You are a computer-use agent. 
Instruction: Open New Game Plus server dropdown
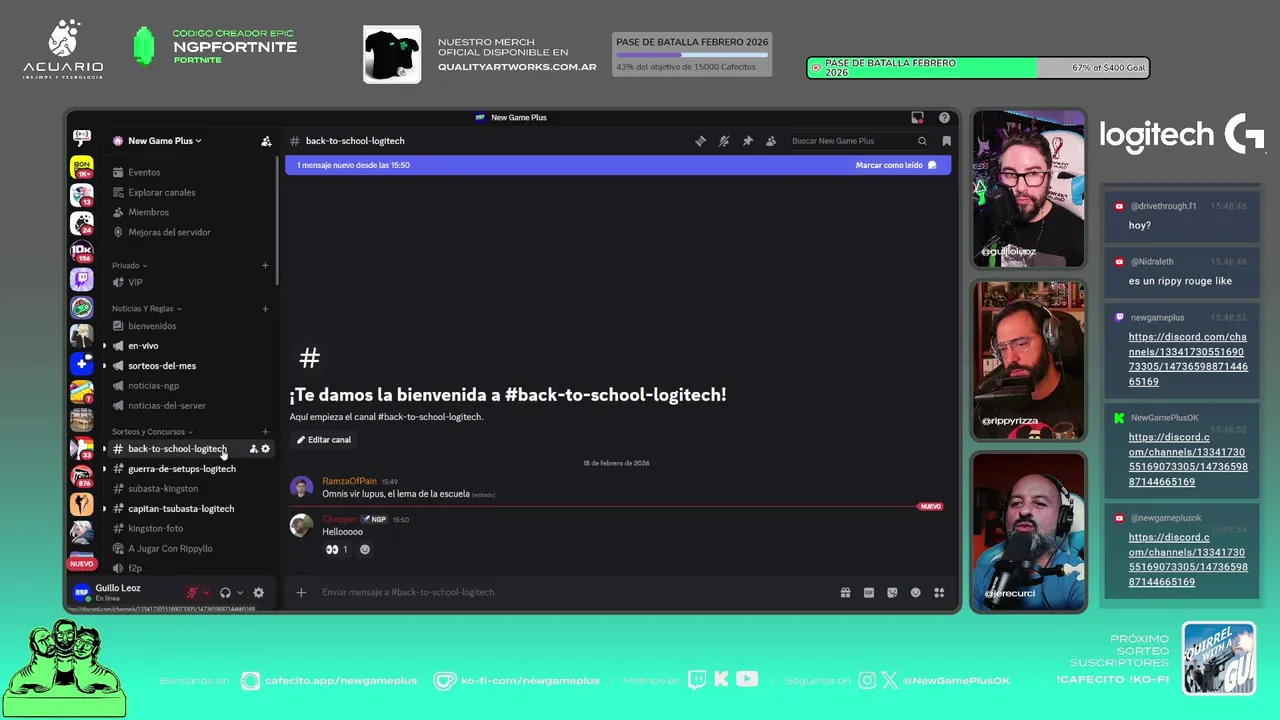(157, 141)
